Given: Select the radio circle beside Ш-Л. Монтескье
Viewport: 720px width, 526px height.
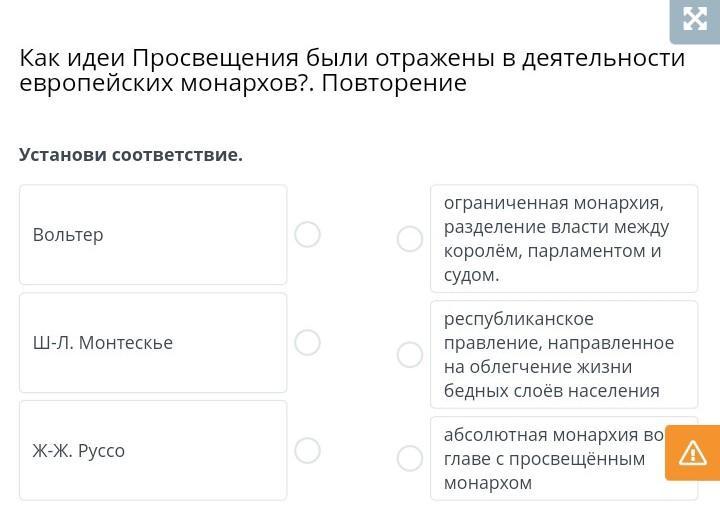Looking at the screenshot, I should tap(308, 343).
